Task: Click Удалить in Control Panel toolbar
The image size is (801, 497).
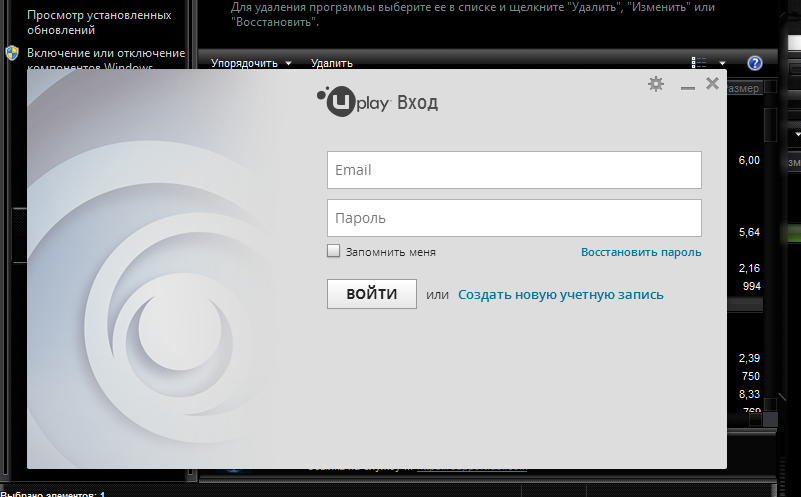Action: (332, 63)
